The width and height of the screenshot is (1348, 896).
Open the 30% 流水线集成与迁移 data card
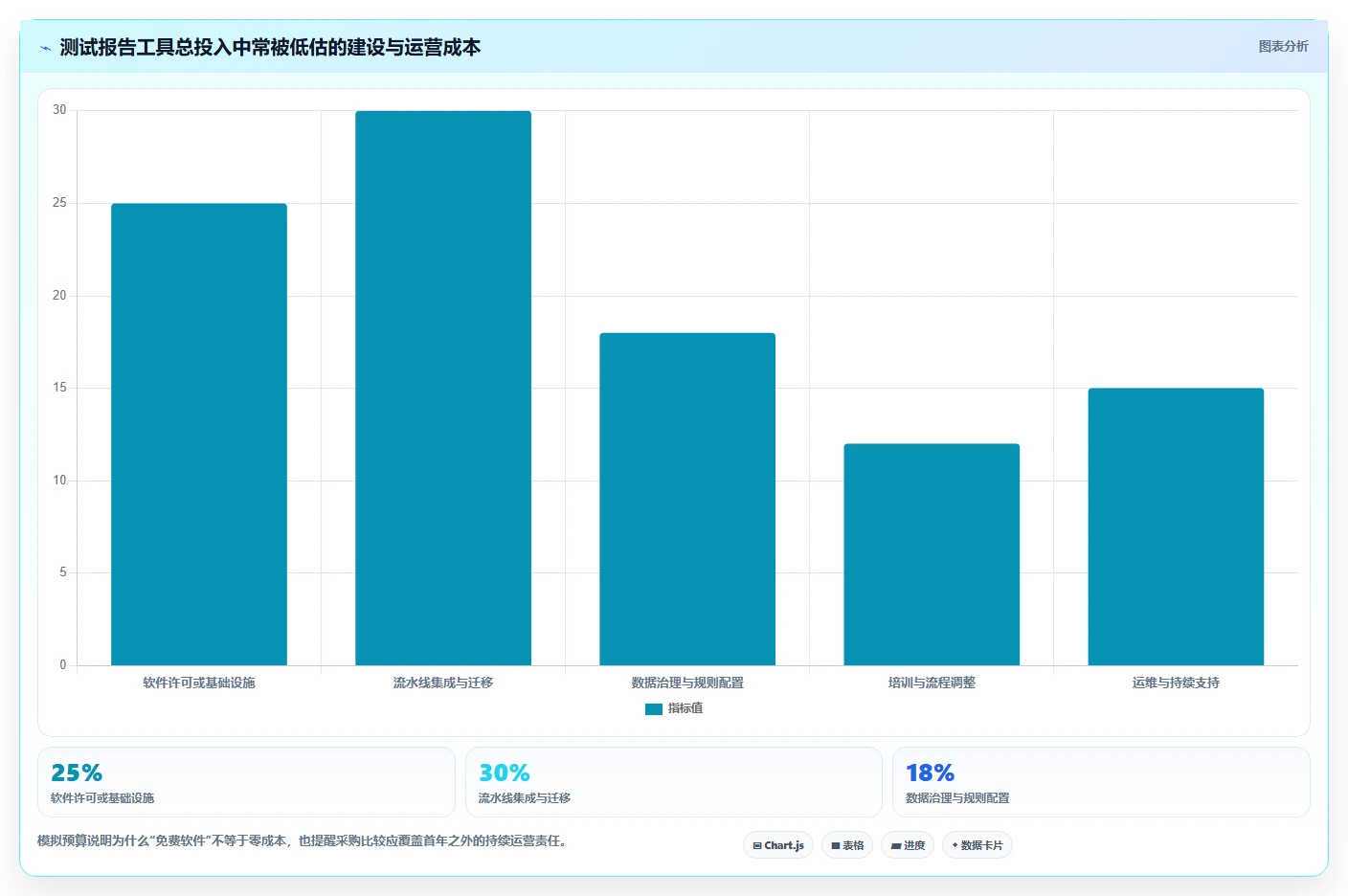tap(674, 782)
